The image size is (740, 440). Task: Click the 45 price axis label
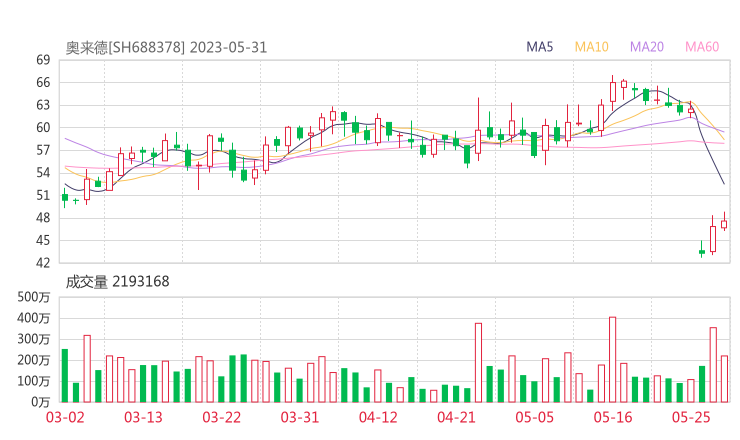43,240
